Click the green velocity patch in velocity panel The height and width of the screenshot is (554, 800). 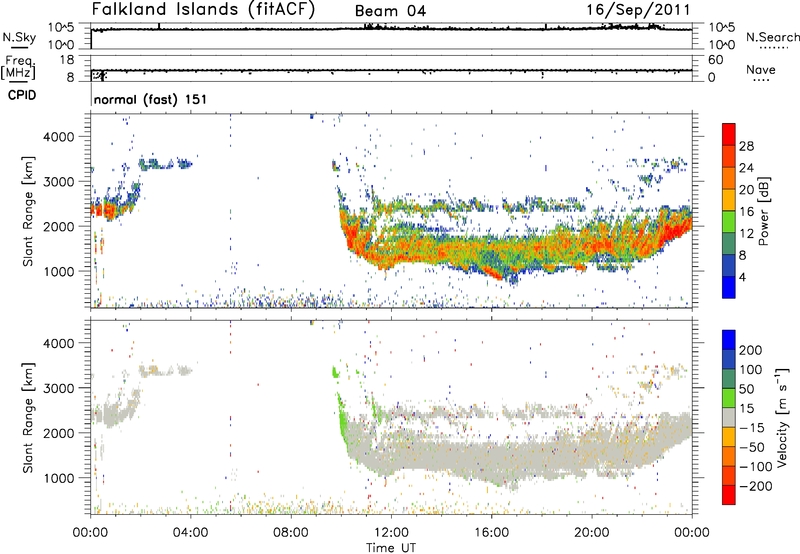[x=342, y=418]
